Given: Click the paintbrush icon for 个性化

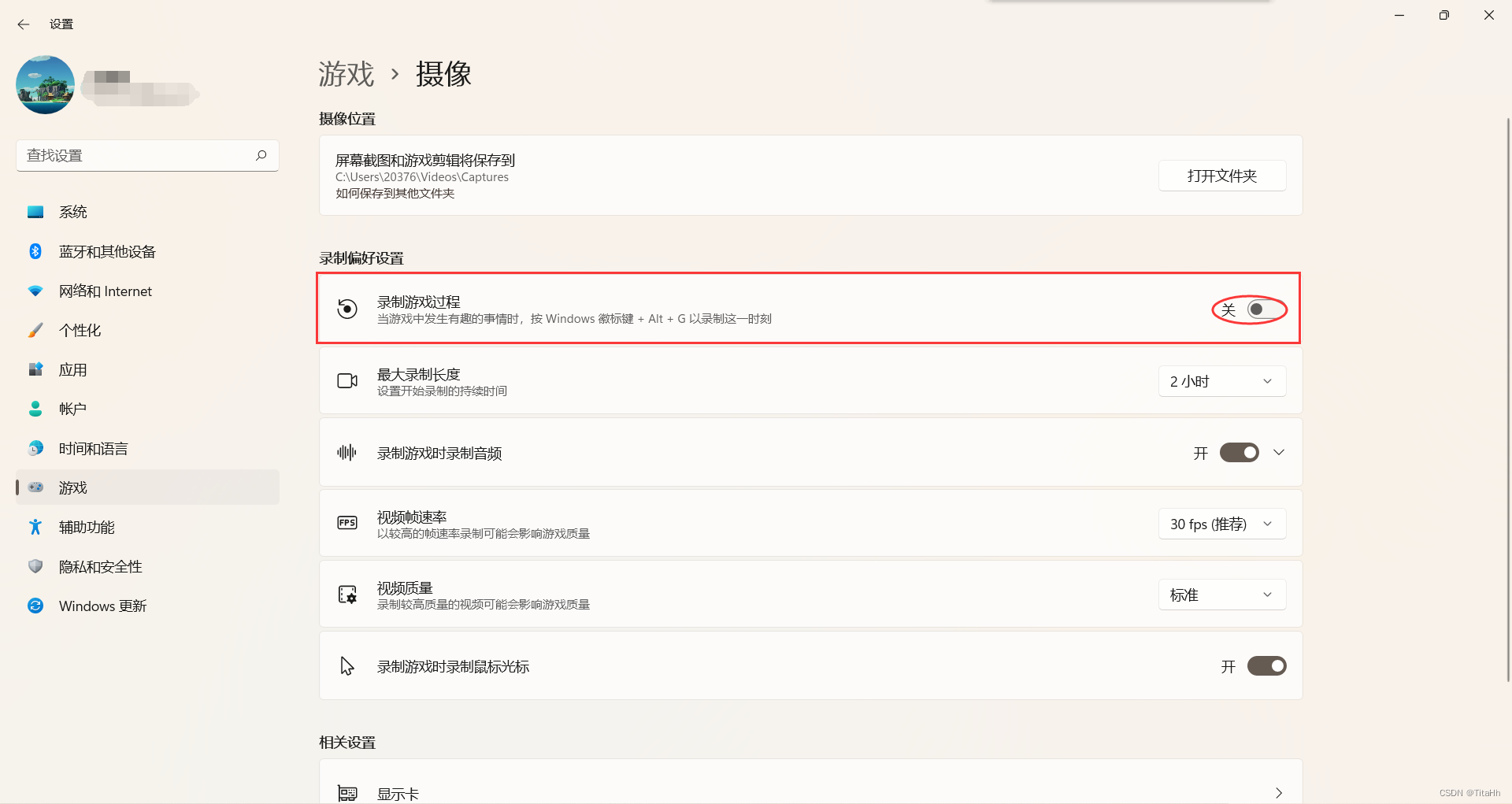Looking at the screenshot, I should pyautogui.click(x=35, y=330).
